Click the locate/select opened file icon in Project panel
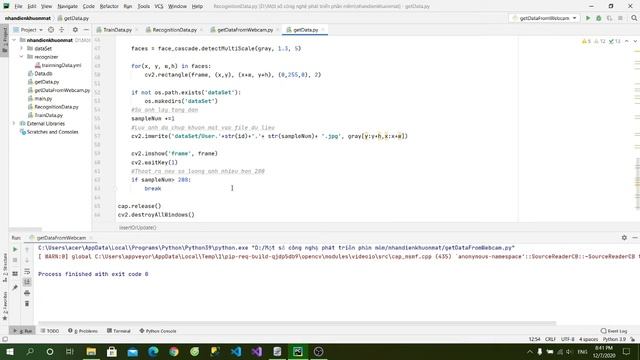 point(51,30)
